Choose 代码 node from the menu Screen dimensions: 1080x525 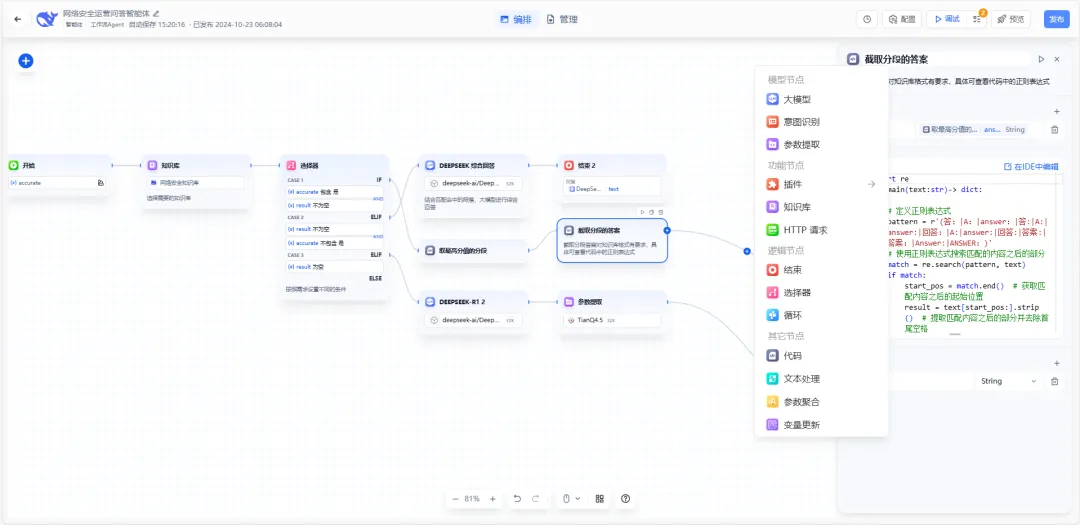pyautogui.click(x=791, y=356)
